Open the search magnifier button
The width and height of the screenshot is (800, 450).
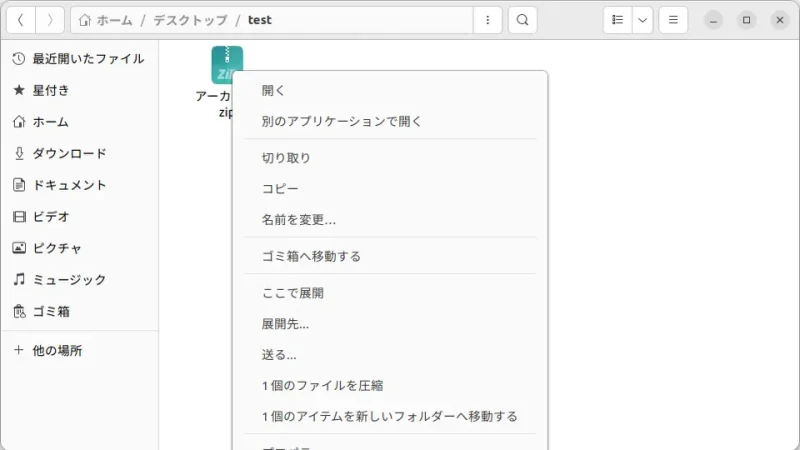coord(522,20)
